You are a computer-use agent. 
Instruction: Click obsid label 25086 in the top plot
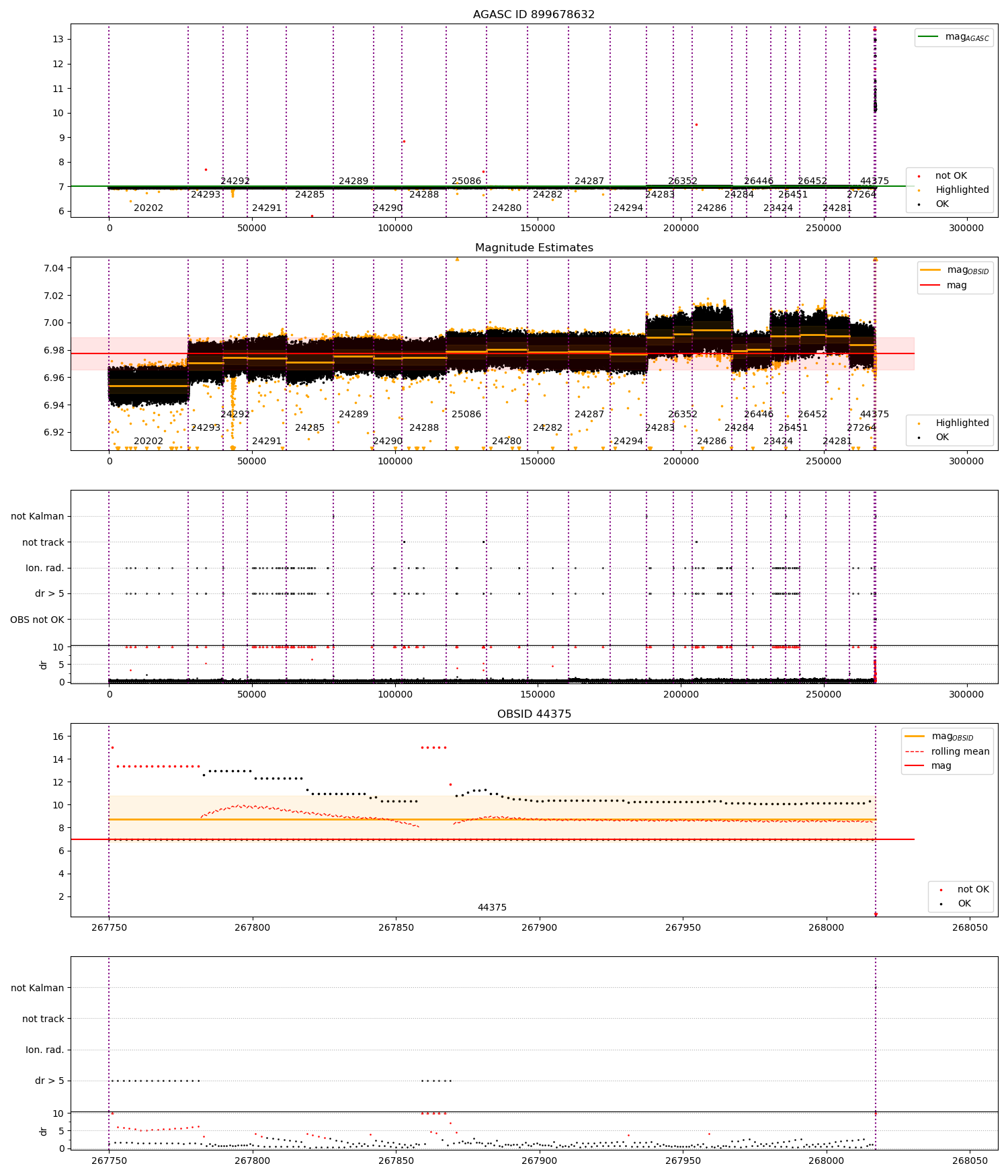(466, 181)
